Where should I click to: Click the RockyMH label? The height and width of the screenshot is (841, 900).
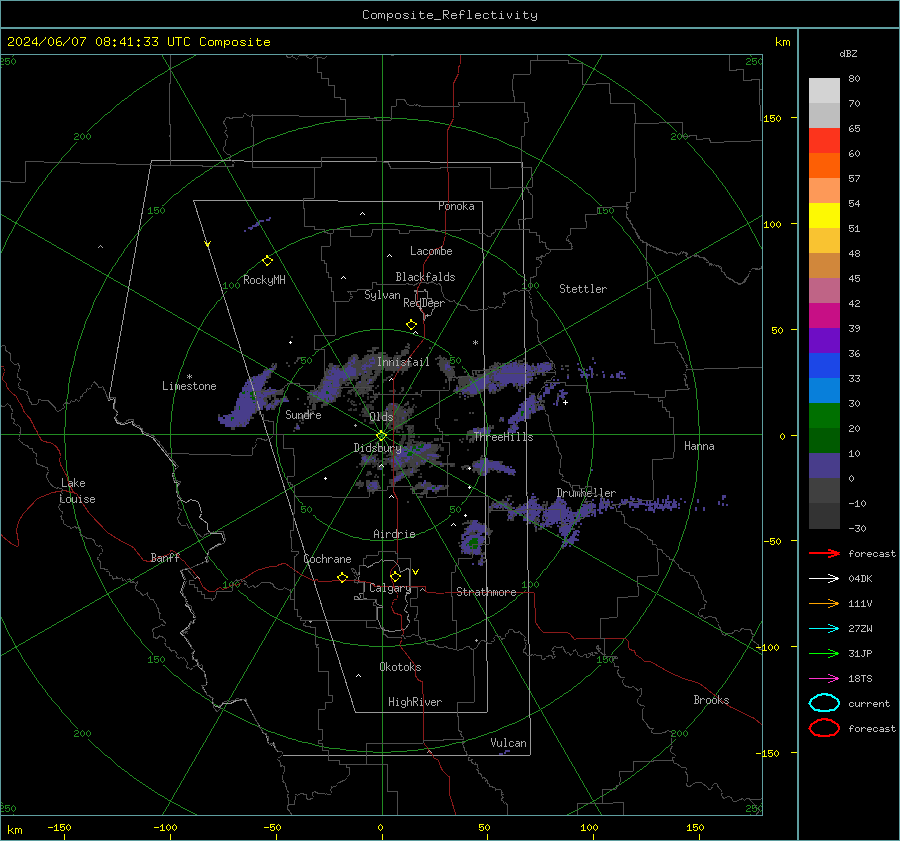(264, 280)
